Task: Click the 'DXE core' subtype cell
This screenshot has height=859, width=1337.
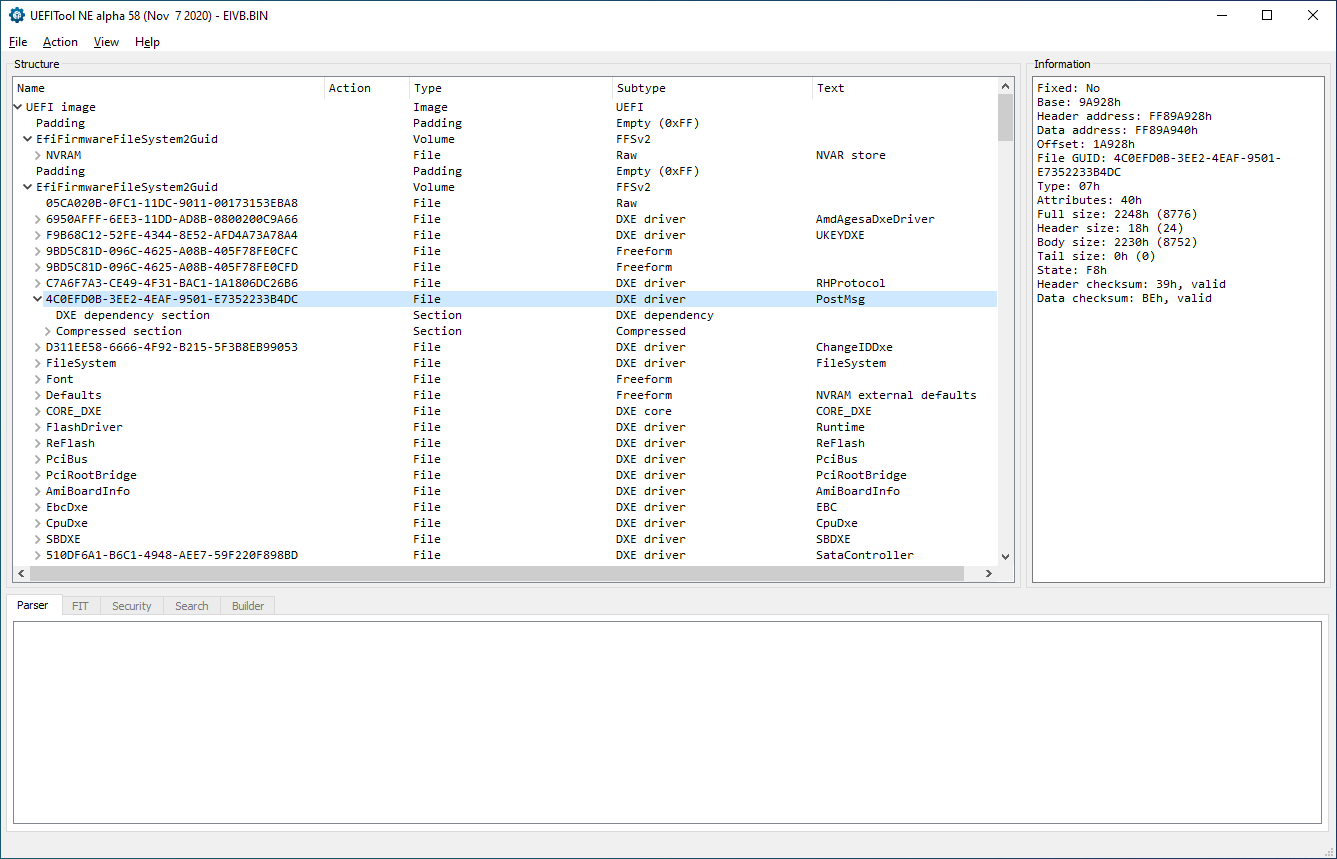Action: pyautogui.click(x=644, y=411)
